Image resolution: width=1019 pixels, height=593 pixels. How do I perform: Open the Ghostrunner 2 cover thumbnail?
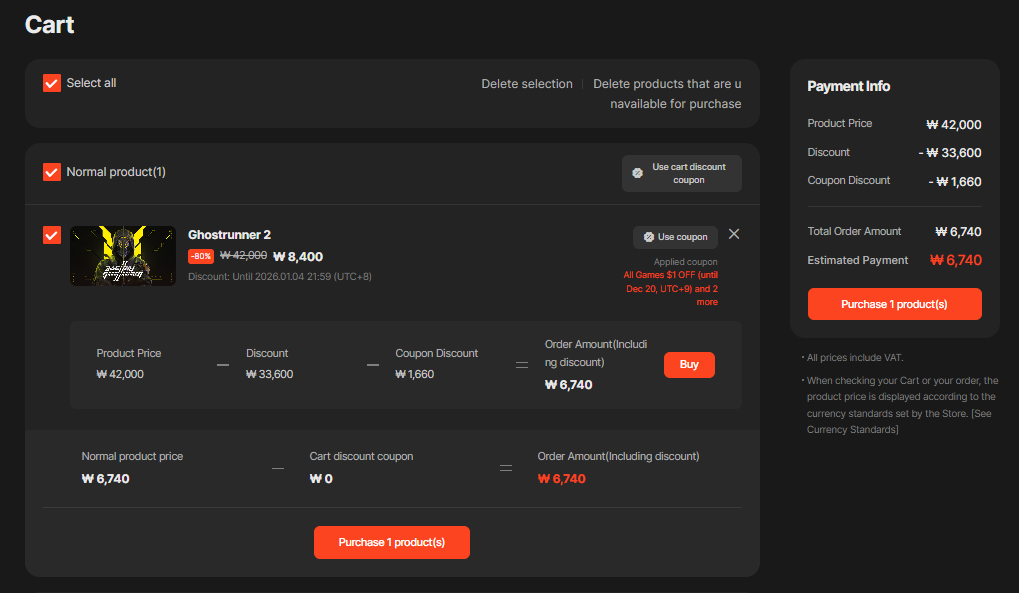pos(123,255)
